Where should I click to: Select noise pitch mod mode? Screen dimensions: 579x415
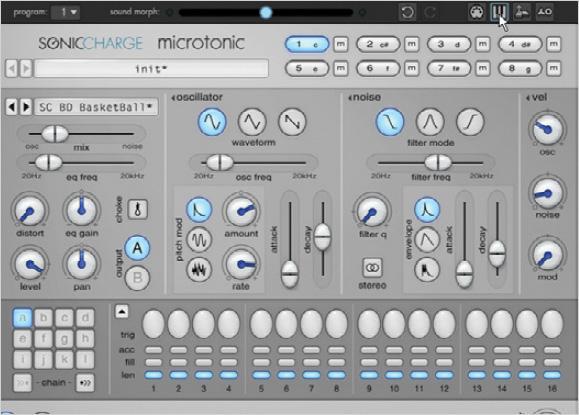pyautogui.click(x=199, y=270)
